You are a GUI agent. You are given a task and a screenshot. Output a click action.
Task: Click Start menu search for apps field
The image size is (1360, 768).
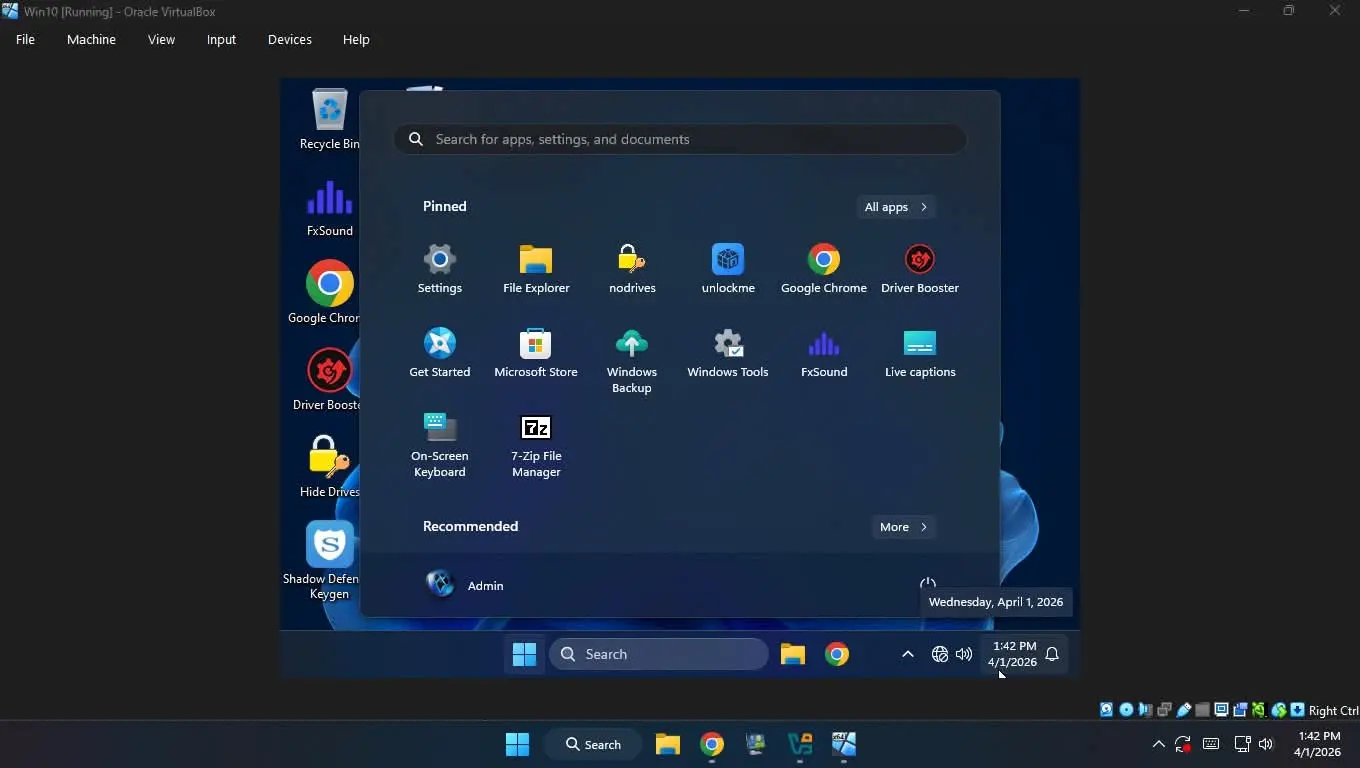[680, 139]
